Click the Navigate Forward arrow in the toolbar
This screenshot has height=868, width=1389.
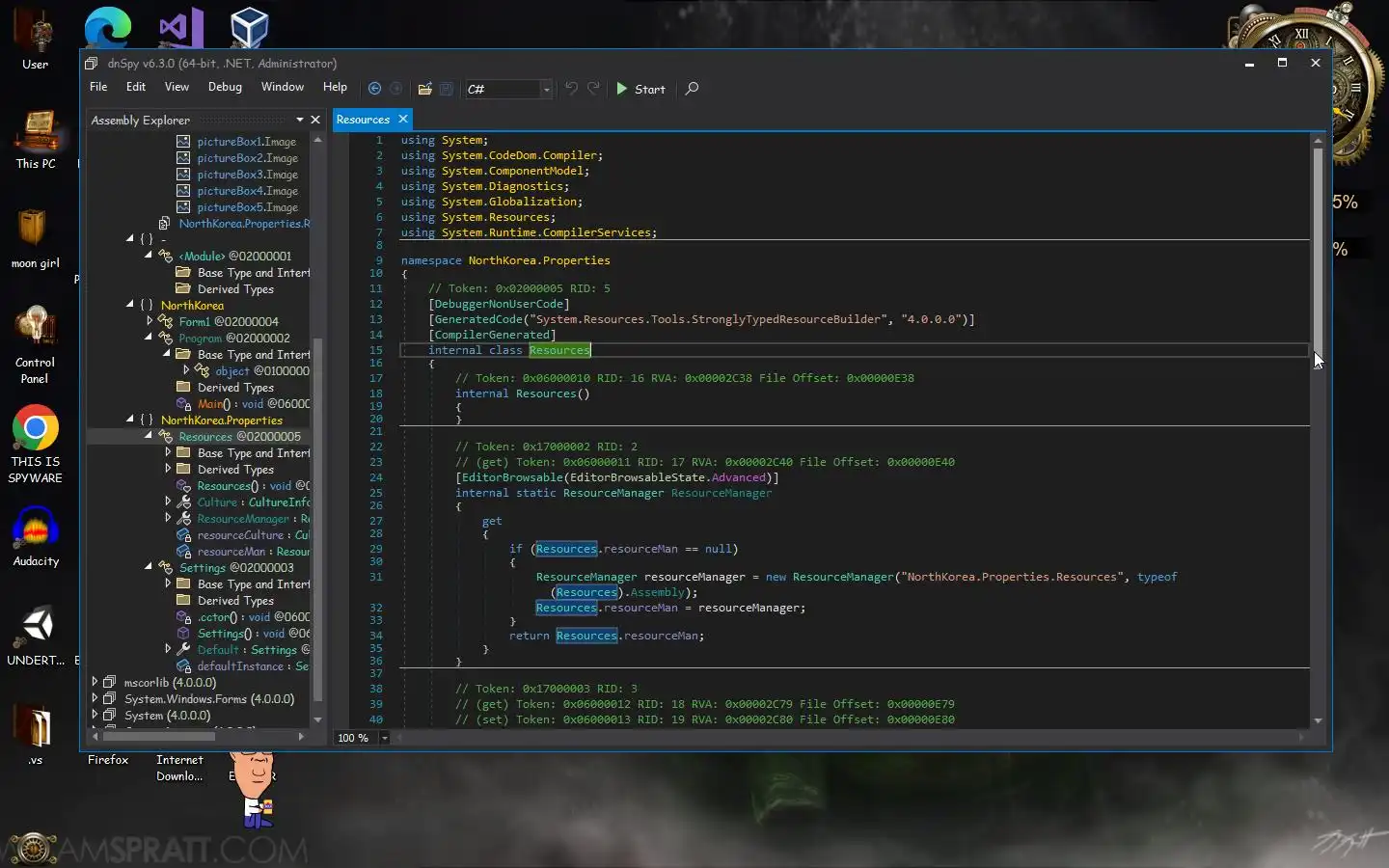click(x=395, y=89)
